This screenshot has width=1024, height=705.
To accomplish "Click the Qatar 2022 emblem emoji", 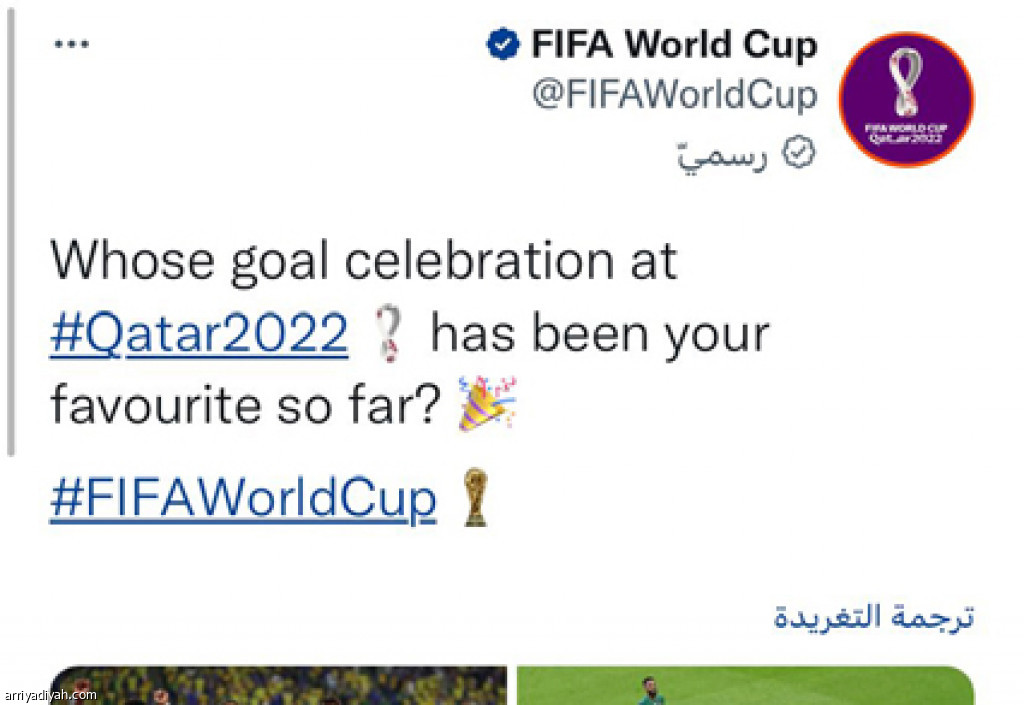I will (387, 335).
